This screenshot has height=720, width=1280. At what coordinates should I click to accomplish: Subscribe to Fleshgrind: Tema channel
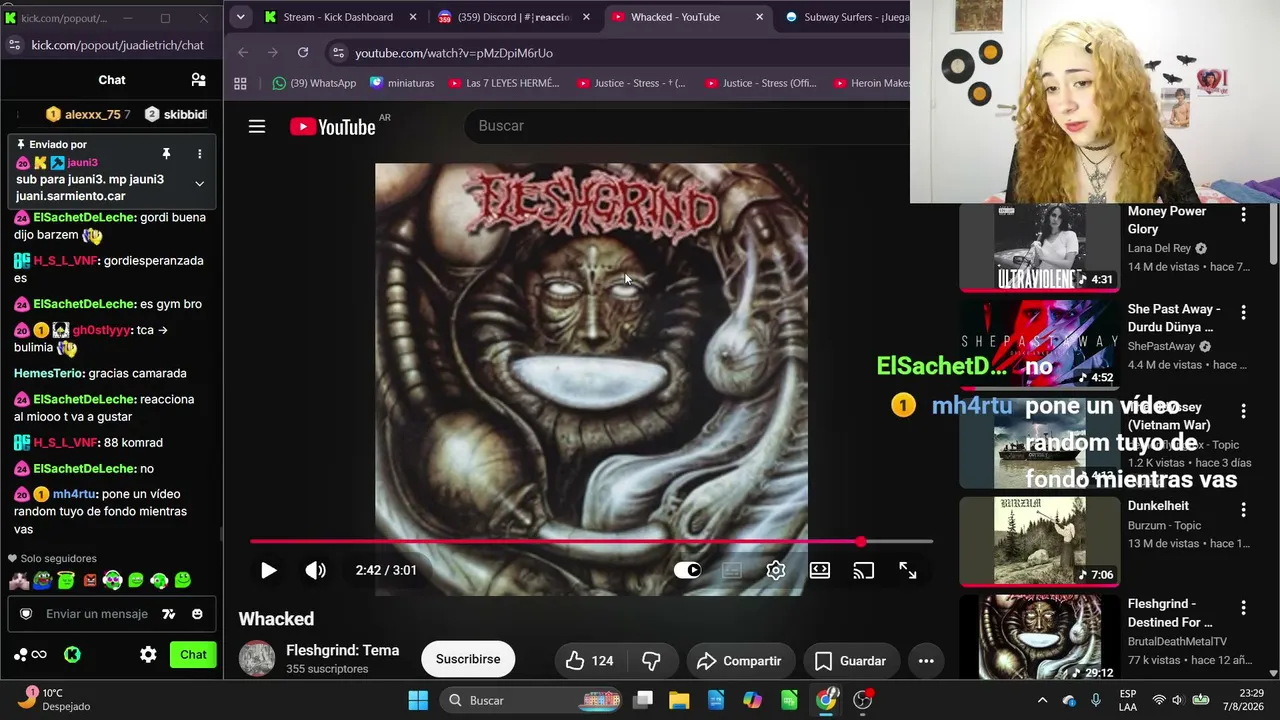point(468,660)
